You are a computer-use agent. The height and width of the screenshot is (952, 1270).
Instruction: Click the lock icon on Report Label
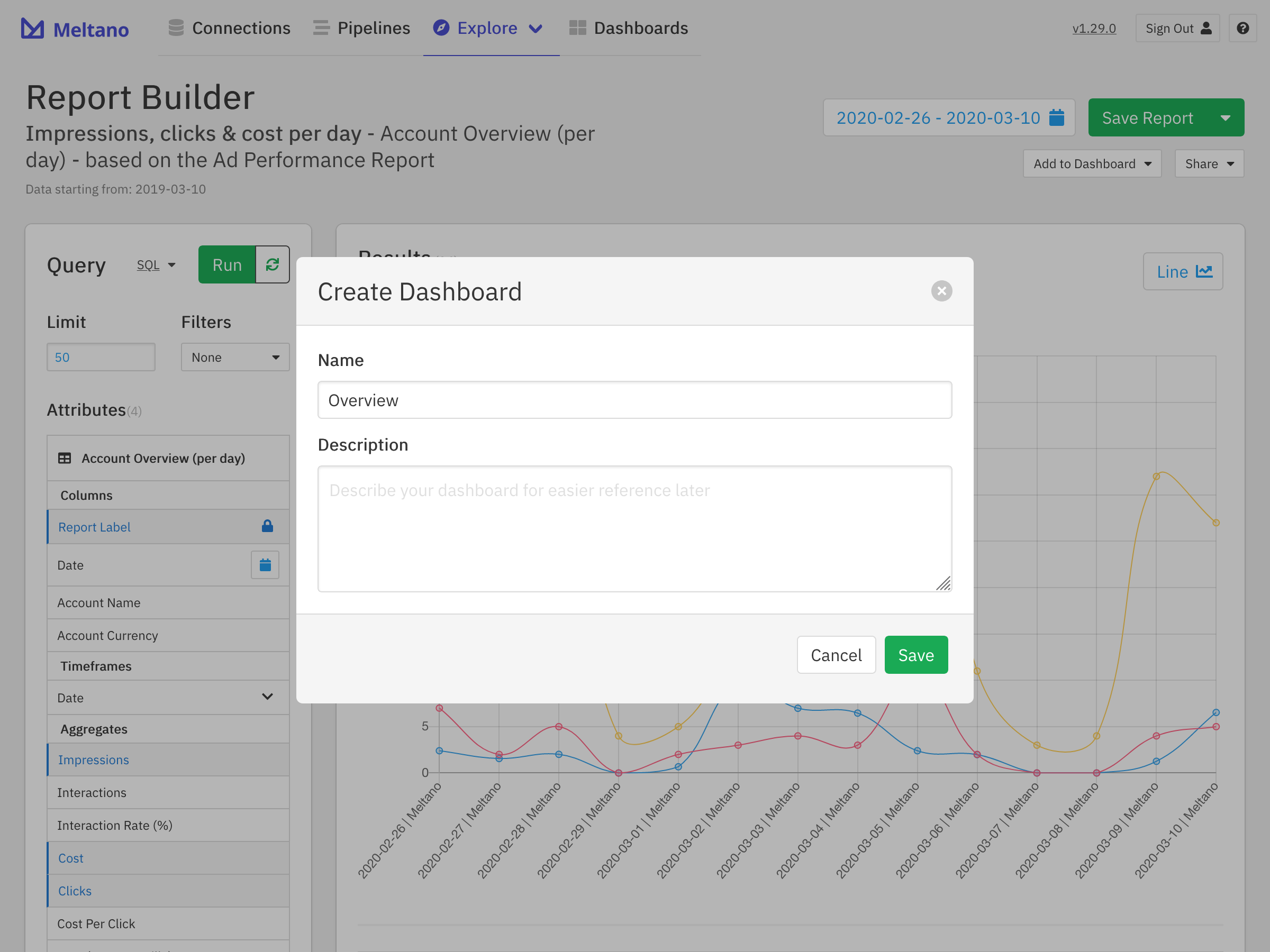(268, 526)
